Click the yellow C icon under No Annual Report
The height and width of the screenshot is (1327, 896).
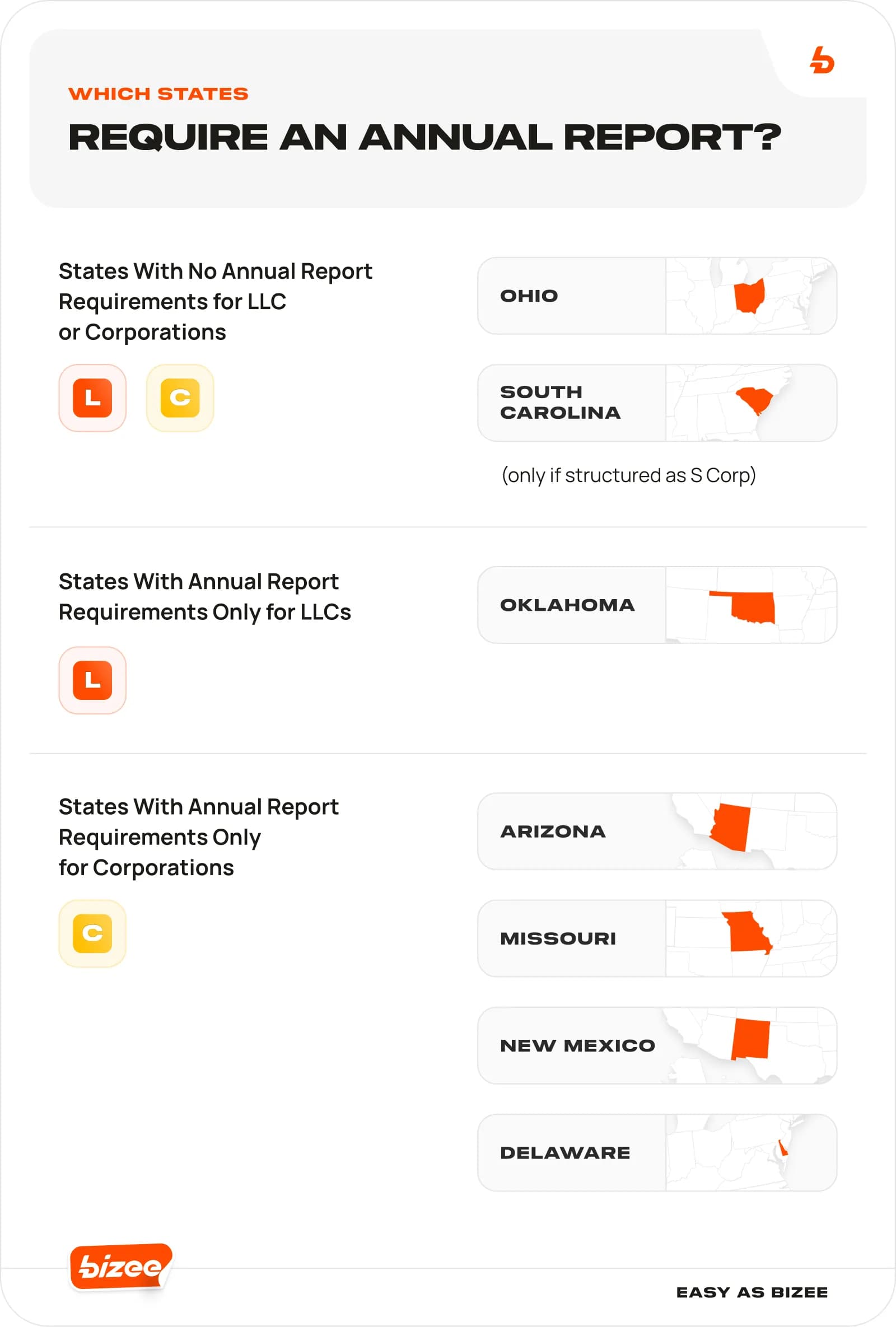coord(180,398)
